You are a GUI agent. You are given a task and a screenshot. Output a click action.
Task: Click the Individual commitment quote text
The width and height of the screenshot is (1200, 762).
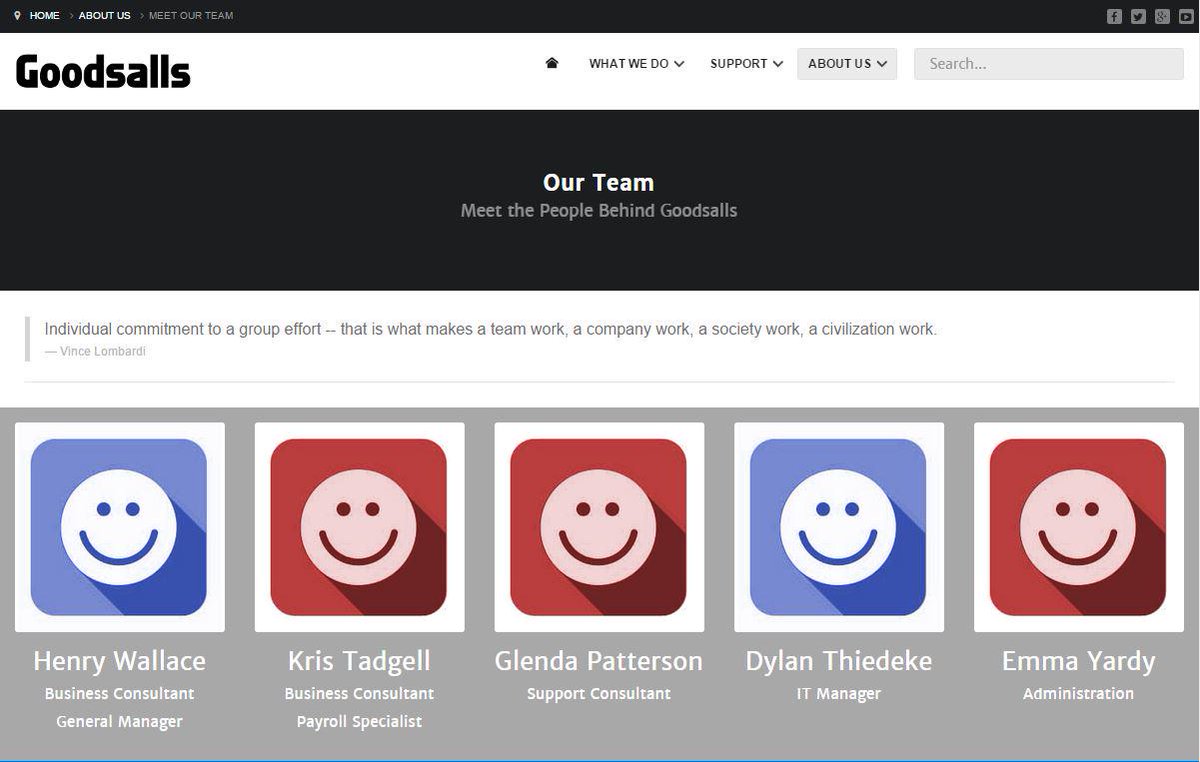(491, 329)
